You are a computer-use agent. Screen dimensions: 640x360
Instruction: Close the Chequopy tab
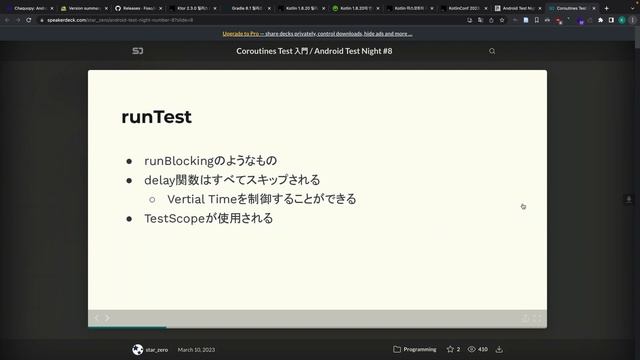(52, 8)
